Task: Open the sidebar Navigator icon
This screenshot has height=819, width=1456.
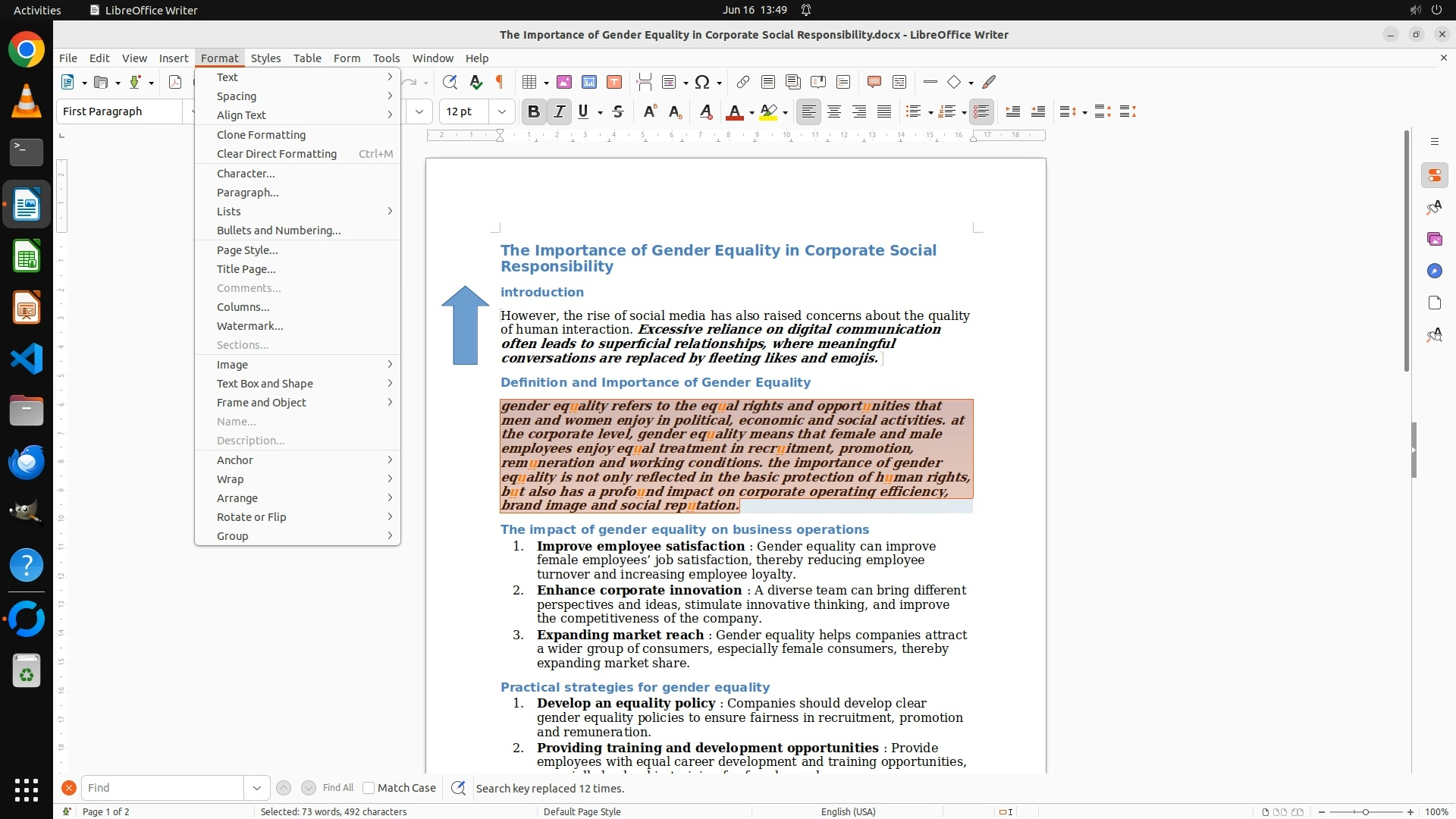Action: (x=1434, y=271)
